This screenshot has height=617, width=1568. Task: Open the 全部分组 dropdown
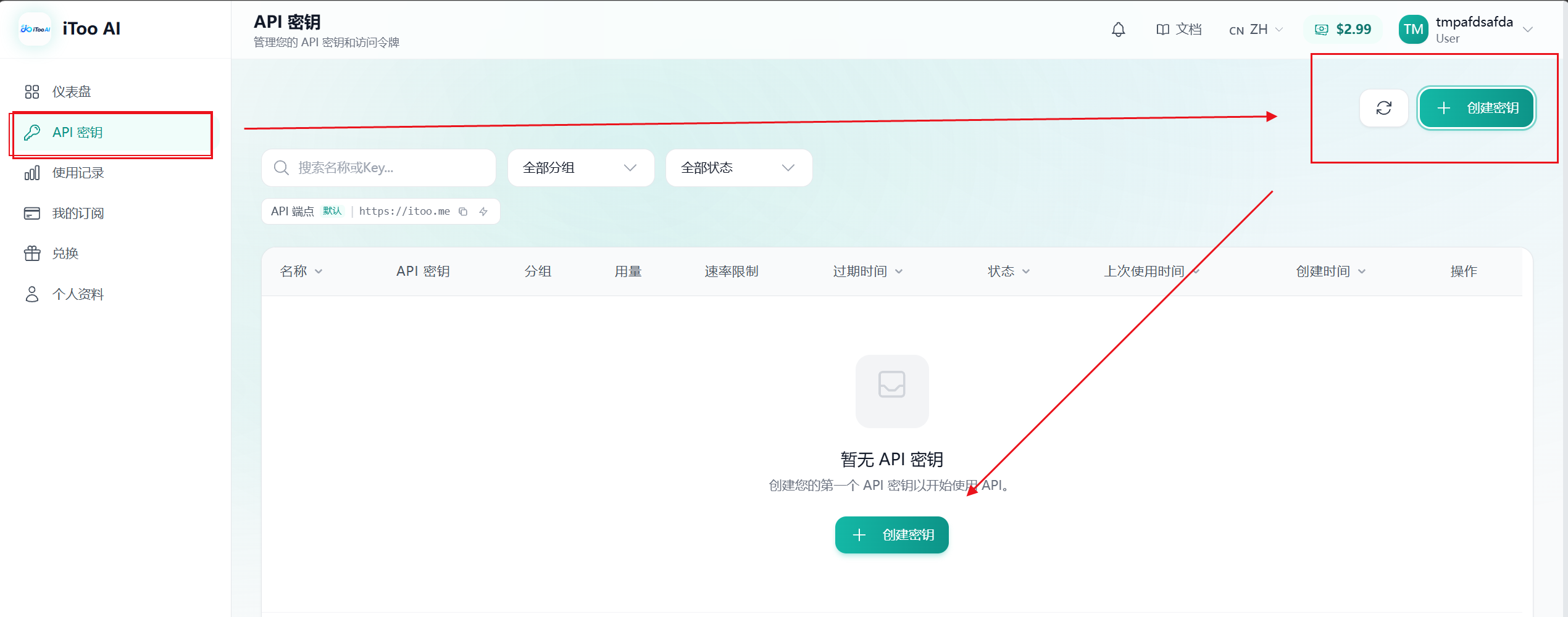point(580,168)
